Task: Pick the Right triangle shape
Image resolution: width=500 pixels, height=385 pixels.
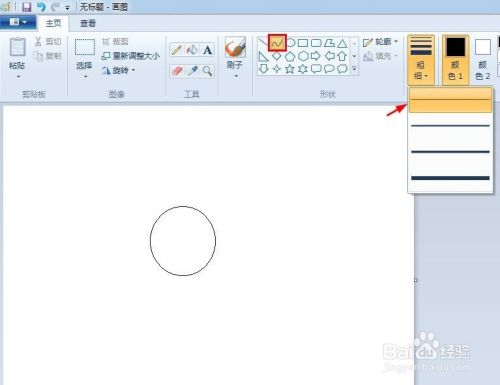Action: point(264,56)
